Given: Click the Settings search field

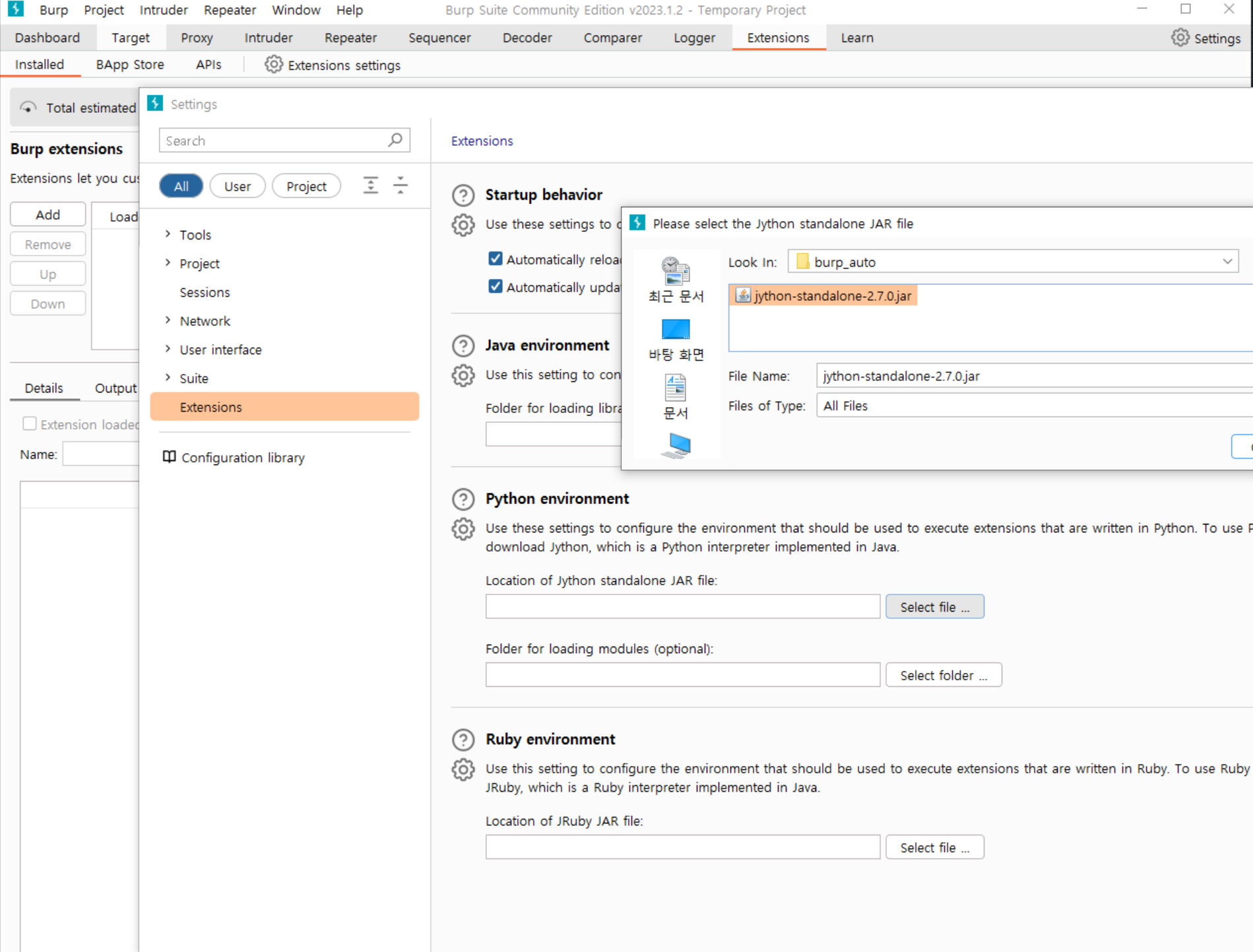Looking at the screenshot, I should (x=284, y=141).
